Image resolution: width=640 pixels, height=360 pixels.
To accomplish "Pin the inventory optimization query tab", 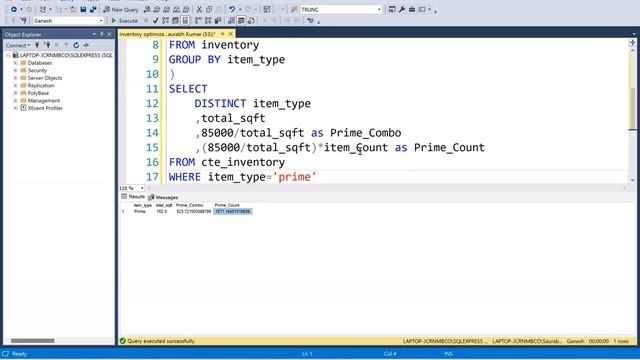I will point(223,34).
